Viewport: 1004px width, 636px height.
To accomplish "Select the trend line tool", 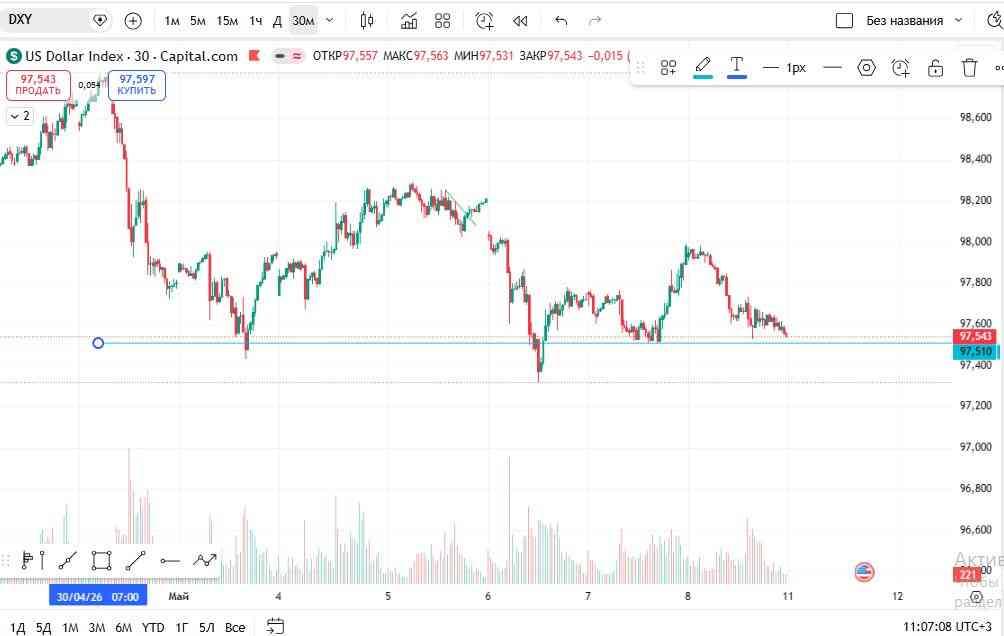I will click(135, 560).
